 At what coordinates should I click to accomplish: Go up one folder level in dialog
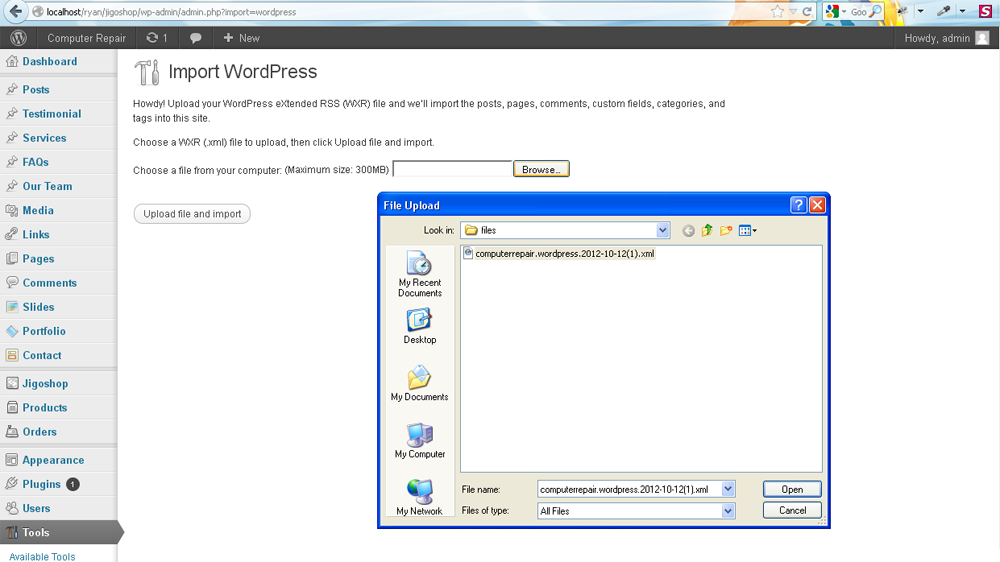point(707,231)
